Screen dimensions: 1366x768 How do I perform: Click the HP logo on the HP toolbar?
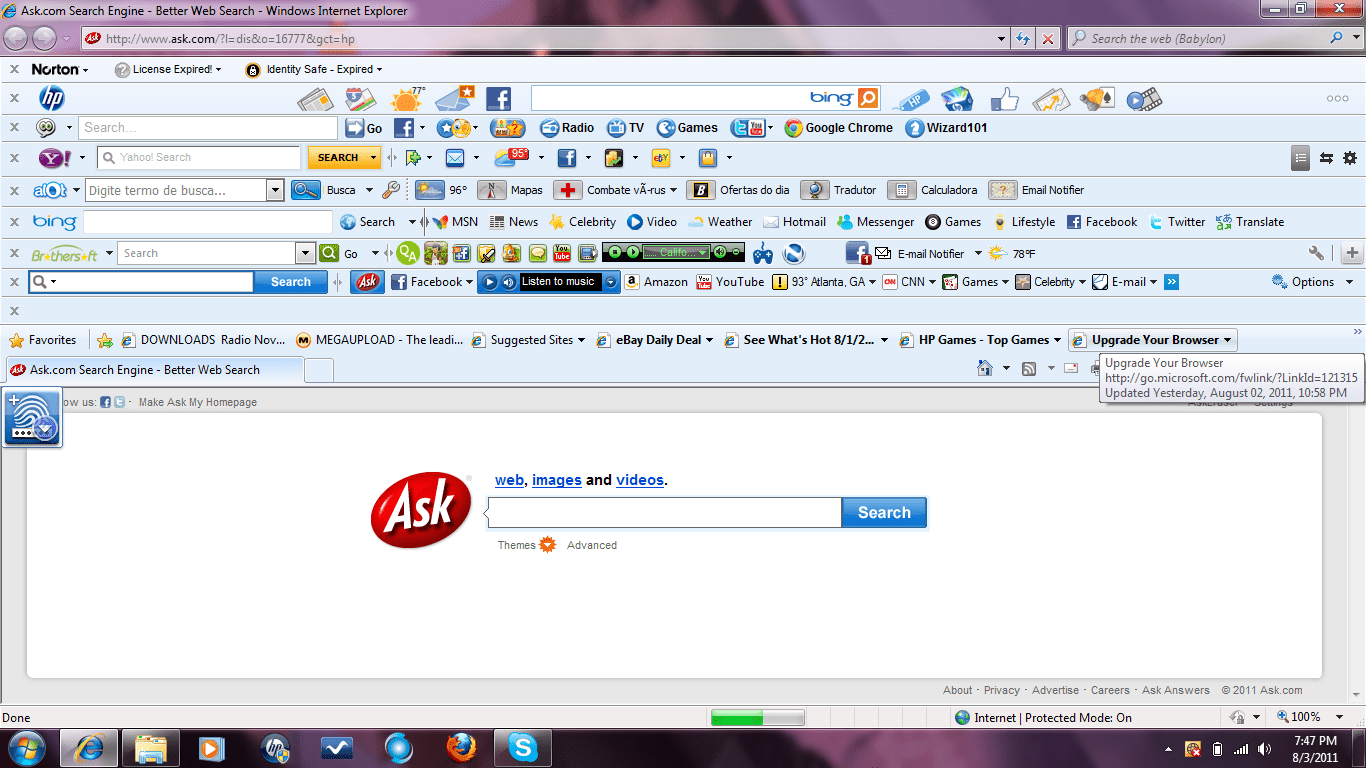52,98
